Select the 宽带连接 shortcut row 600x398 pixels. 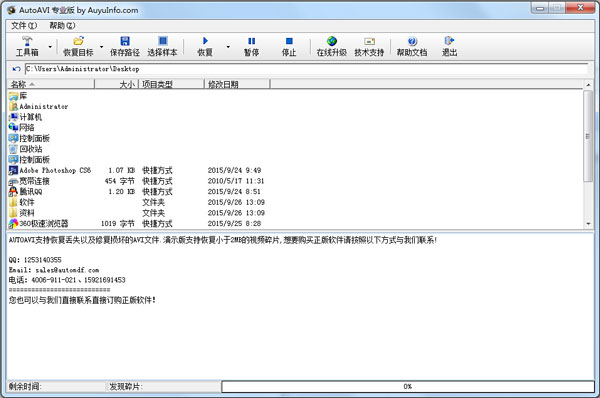point(137,181)
